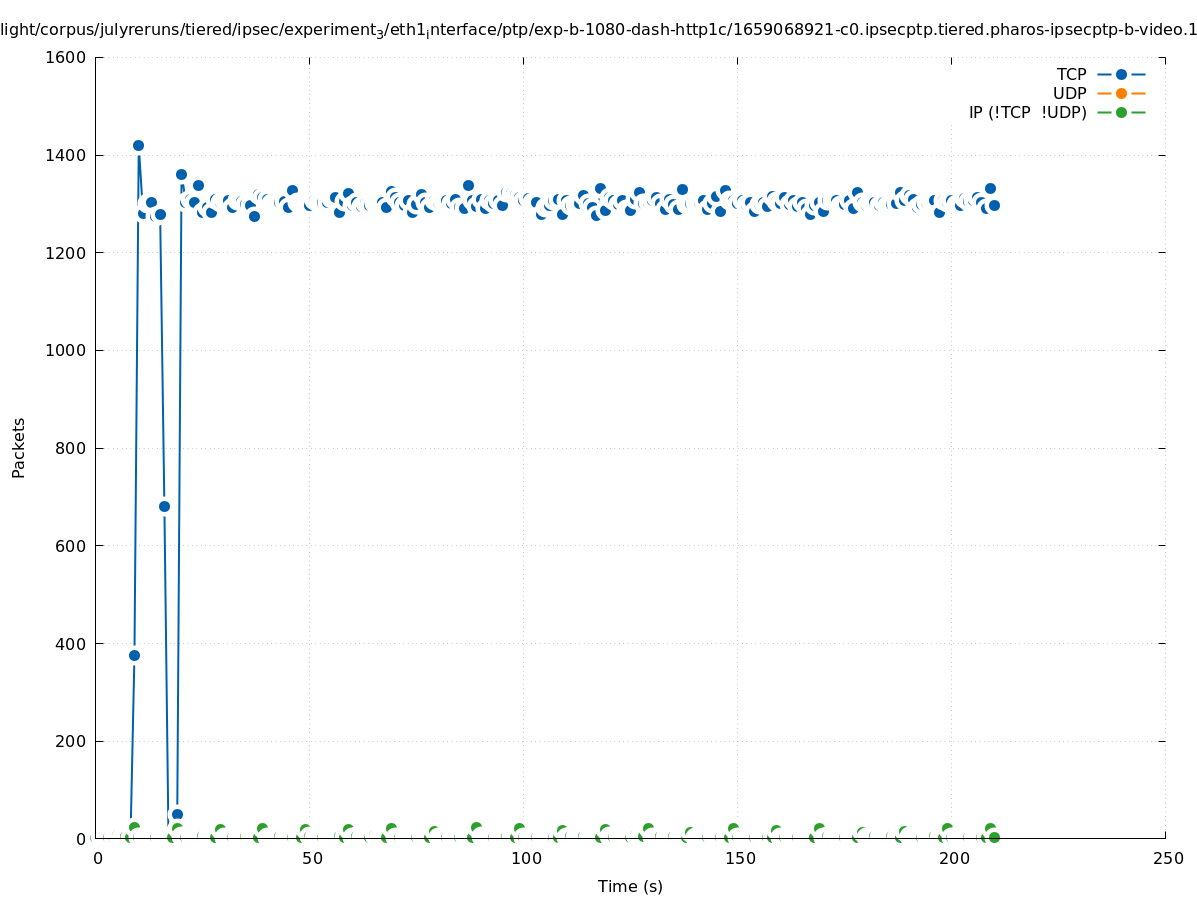Click the 1600 y-axis tick label
This screenshot has width=1197, height=900.
(66, 57)
